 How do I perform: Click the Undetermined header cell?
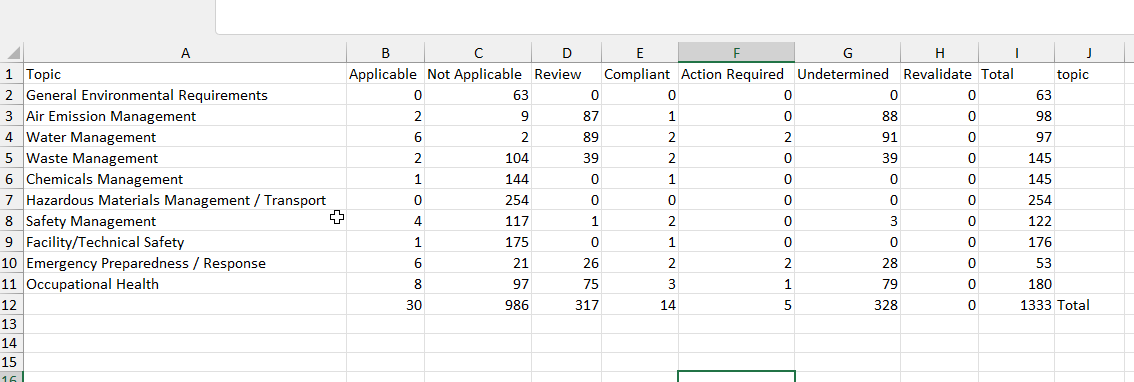point(848,74)
